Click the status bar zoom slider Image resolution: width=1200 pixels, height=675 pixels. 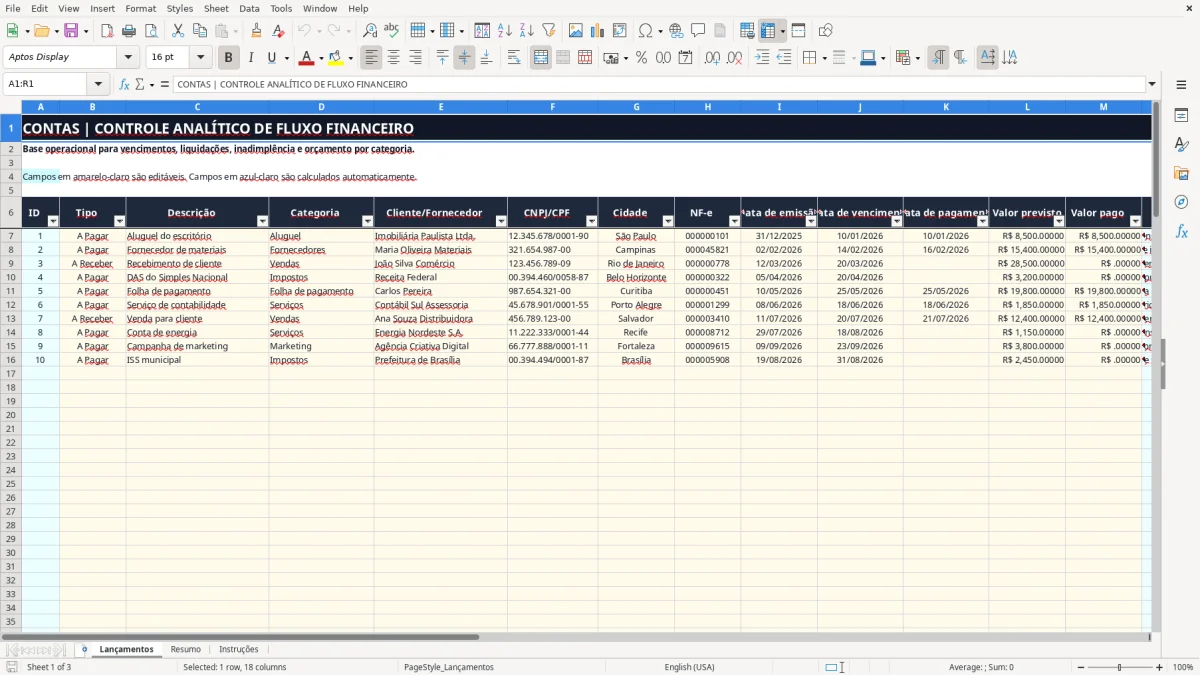[x=1120, y=667]
